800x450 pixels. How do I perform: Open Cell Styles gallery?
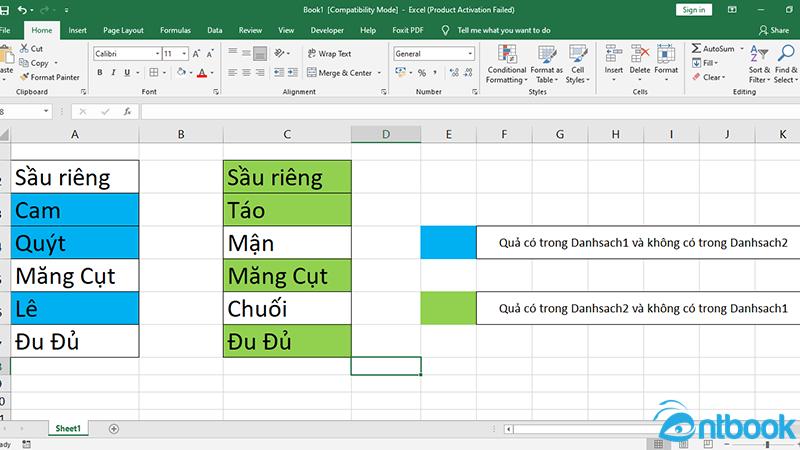click(578, 64)
